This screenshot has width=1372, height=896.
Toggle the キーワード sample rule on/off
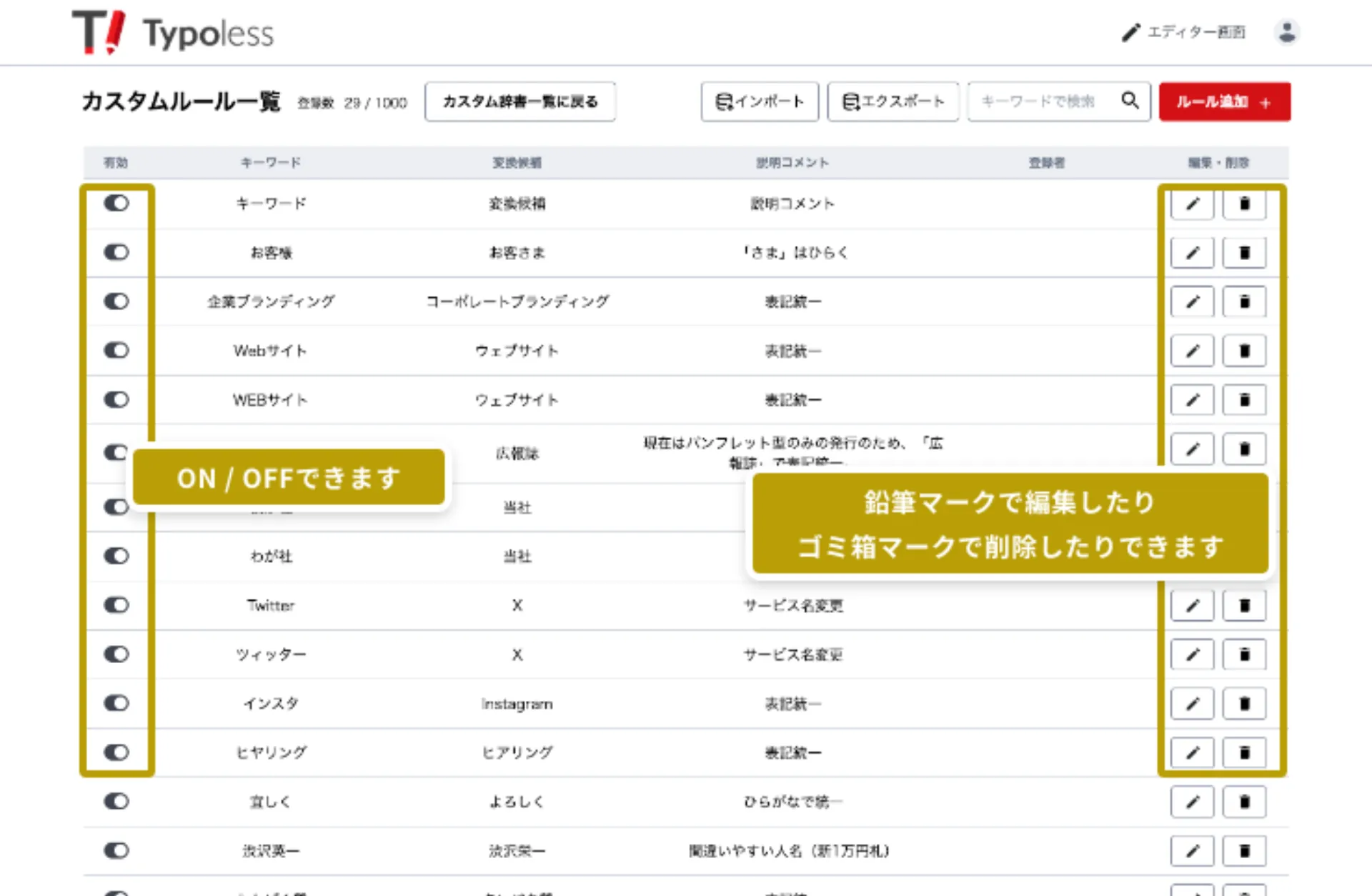point(116,204)
